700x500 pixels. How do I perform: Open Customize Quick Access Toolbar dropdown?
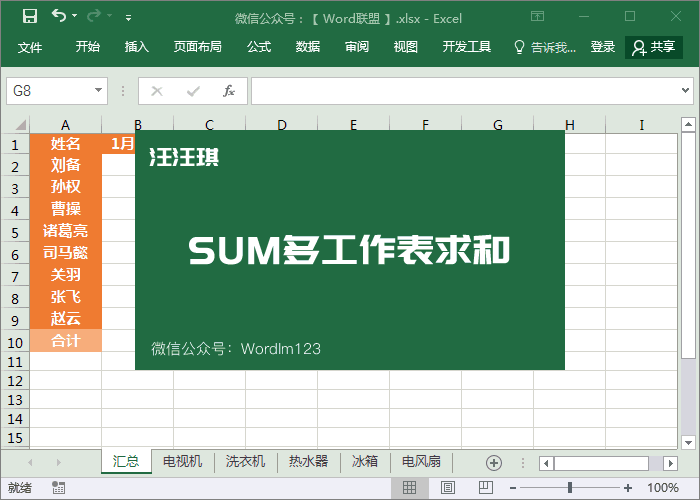pyautogui.click(x=129, y=18)
